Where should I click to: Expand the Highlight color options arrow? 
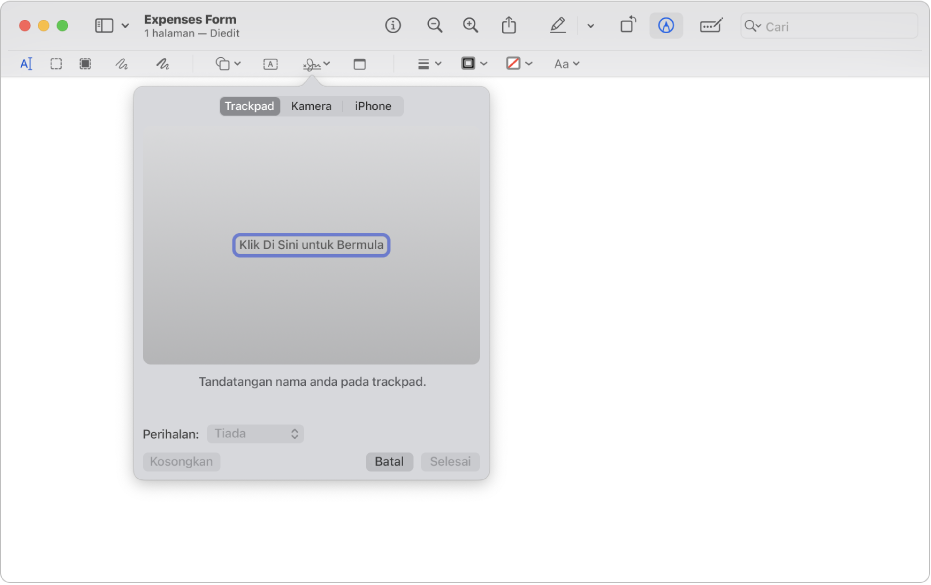[590, 26]
